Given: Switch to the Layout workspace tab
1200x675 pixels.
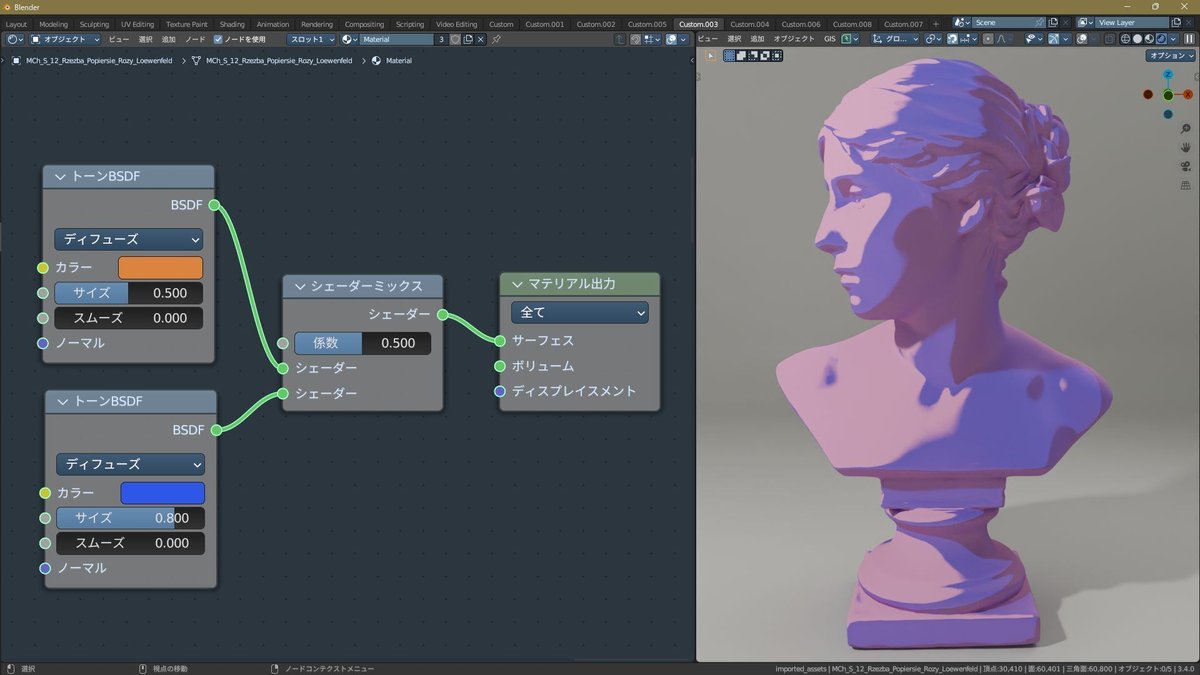Looking at the screenshot, I should 16,24.
